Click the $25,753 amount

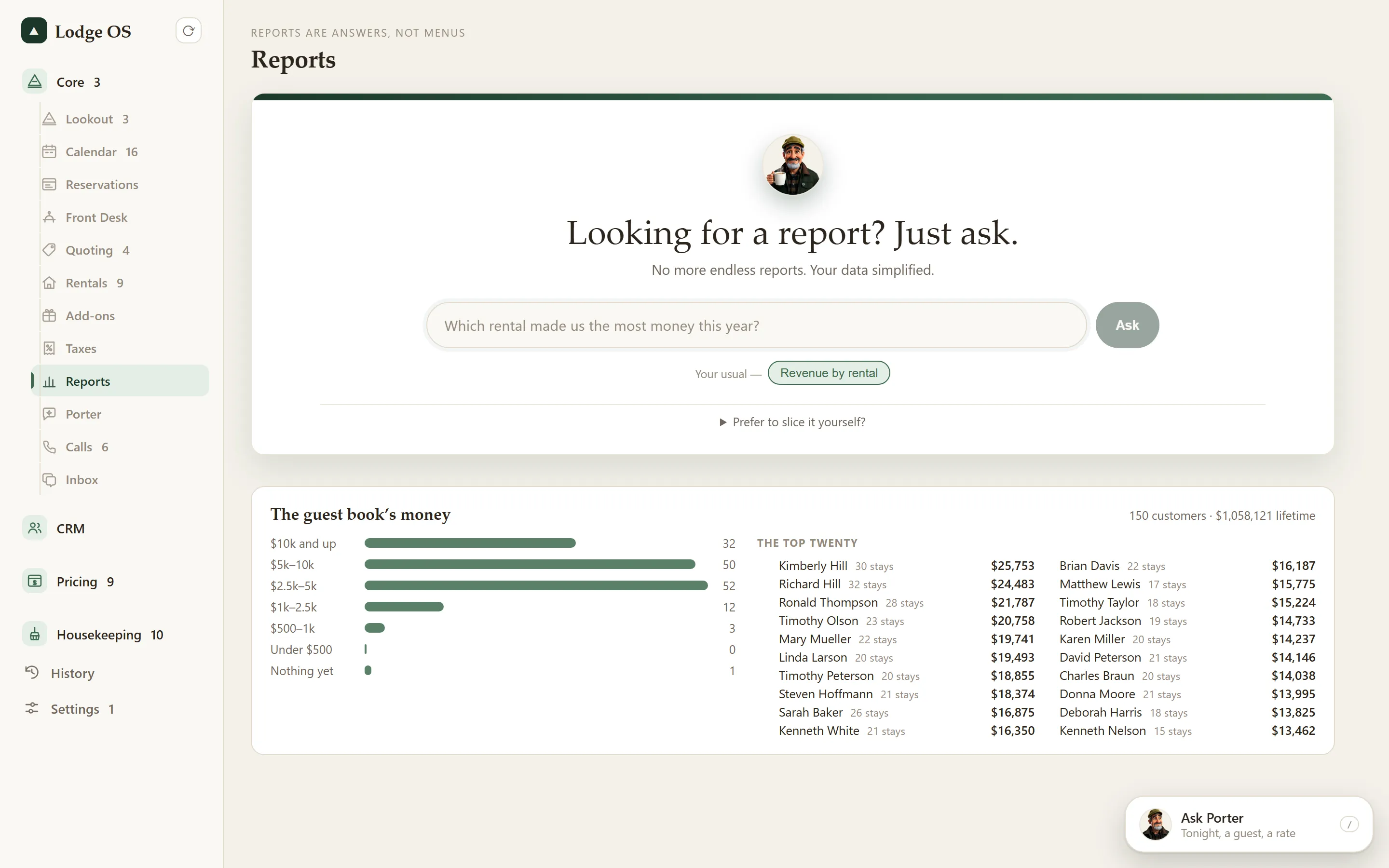coord(1012,566)
